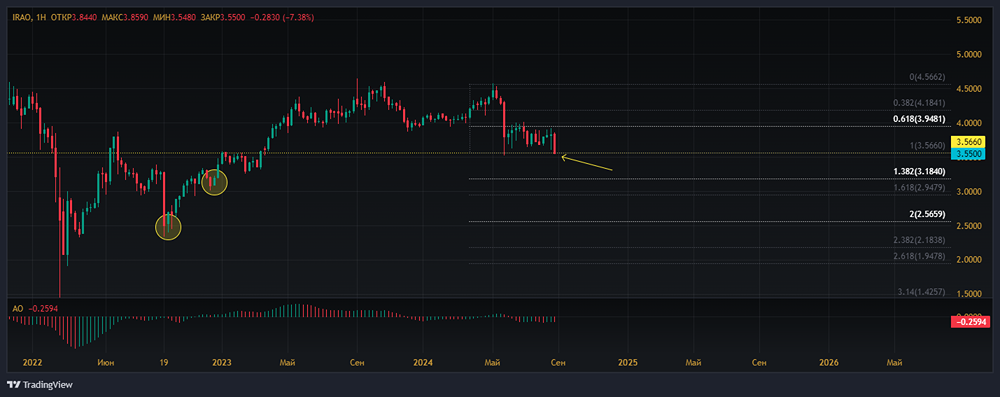Click the cyan 3.5500 last price tag
The height and width of the screenshot is (397, 1000).
(969, 154)
